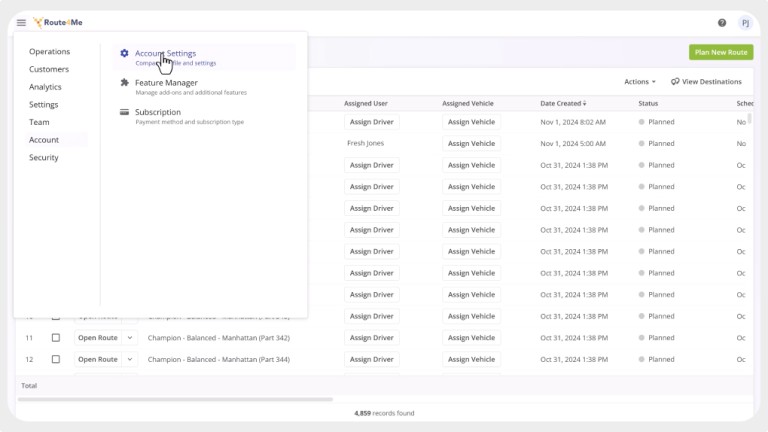Click the Total row label
This screenshot has height=432, width=768.
[x=29, y=385]
